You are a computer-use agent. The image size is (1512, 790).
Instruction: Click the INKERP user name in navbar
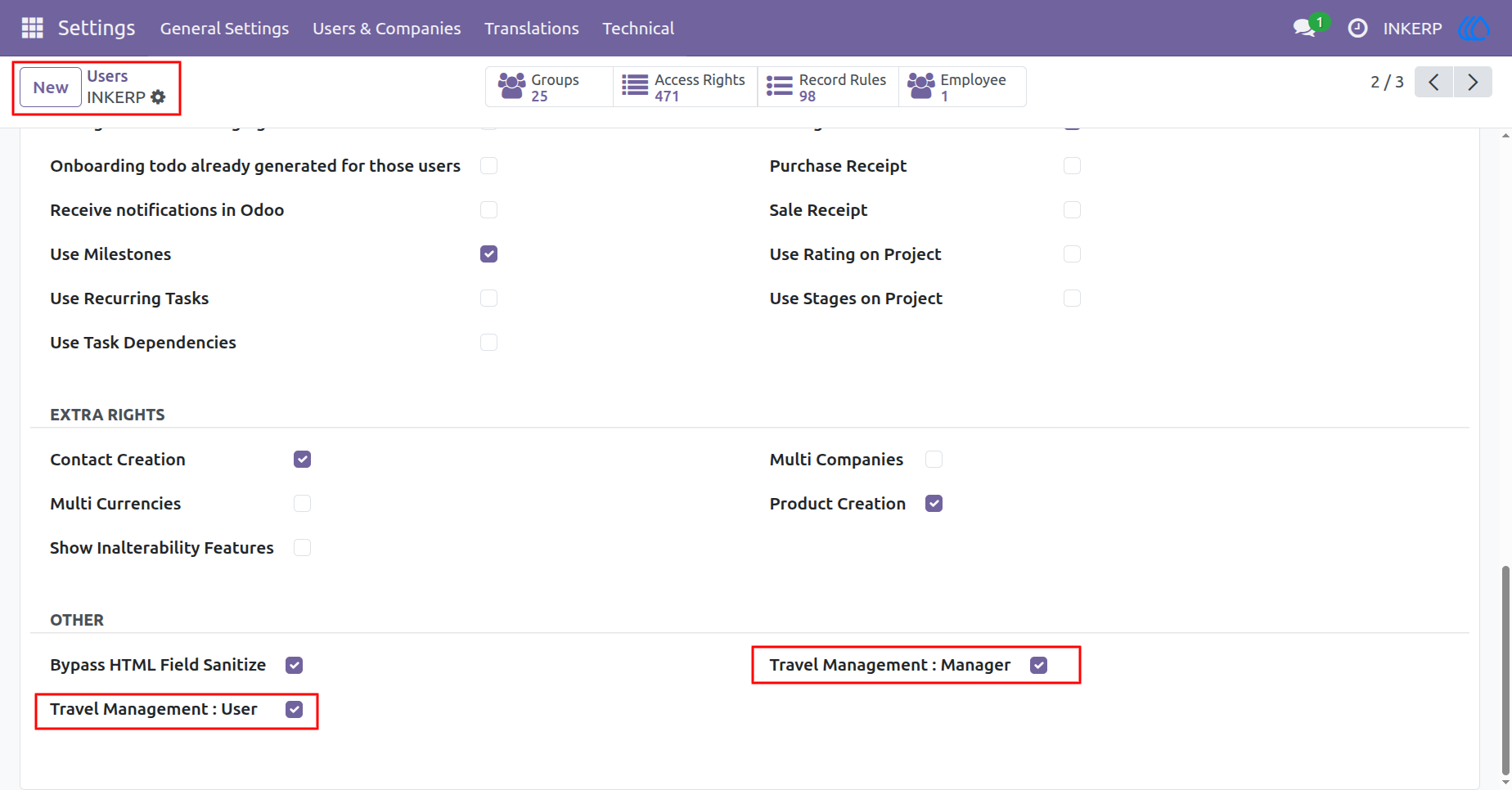coord(1412,29)
